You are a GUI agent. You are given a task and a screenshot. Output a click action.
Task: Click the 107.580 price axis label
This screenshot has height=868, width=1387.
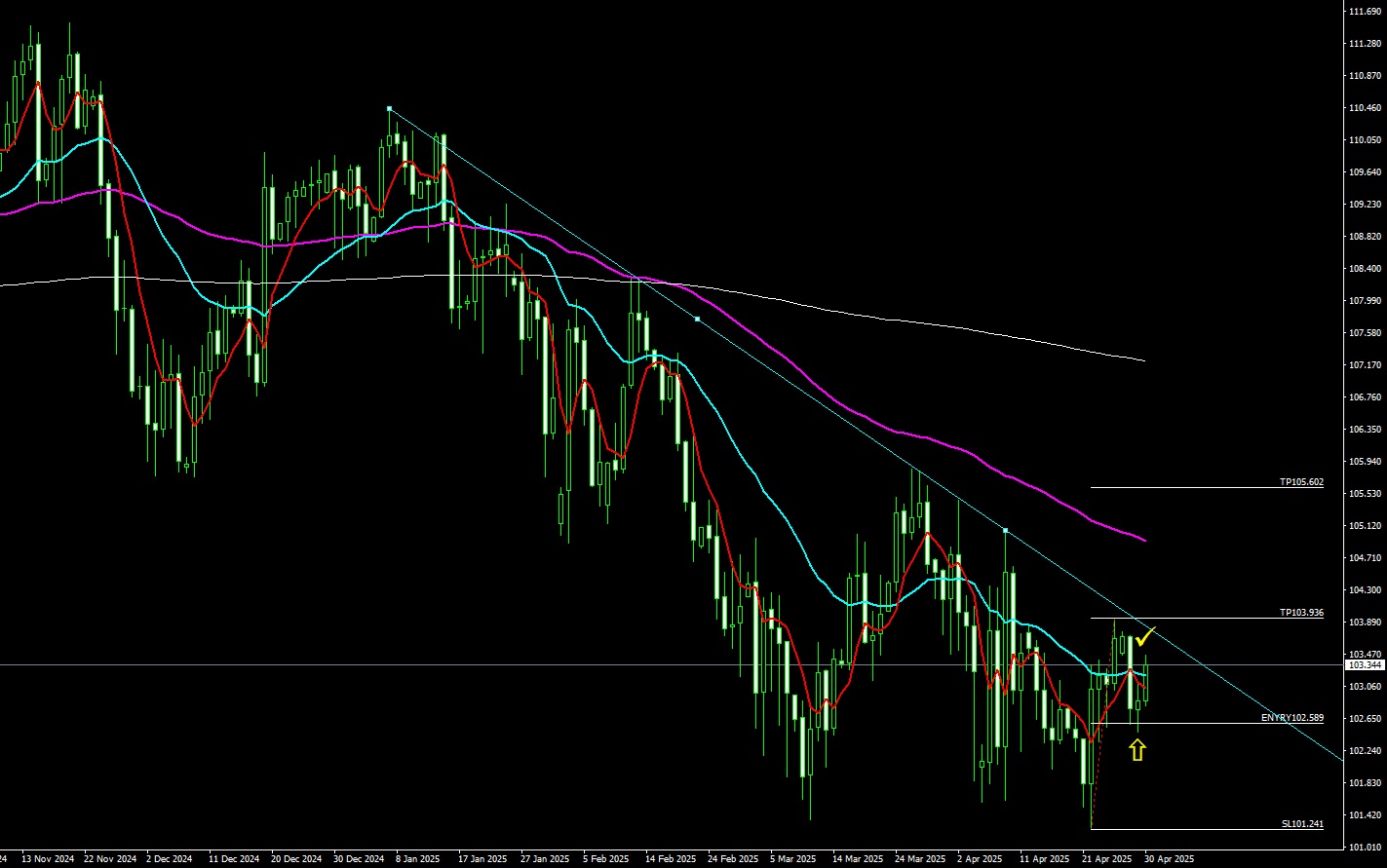1366,333
